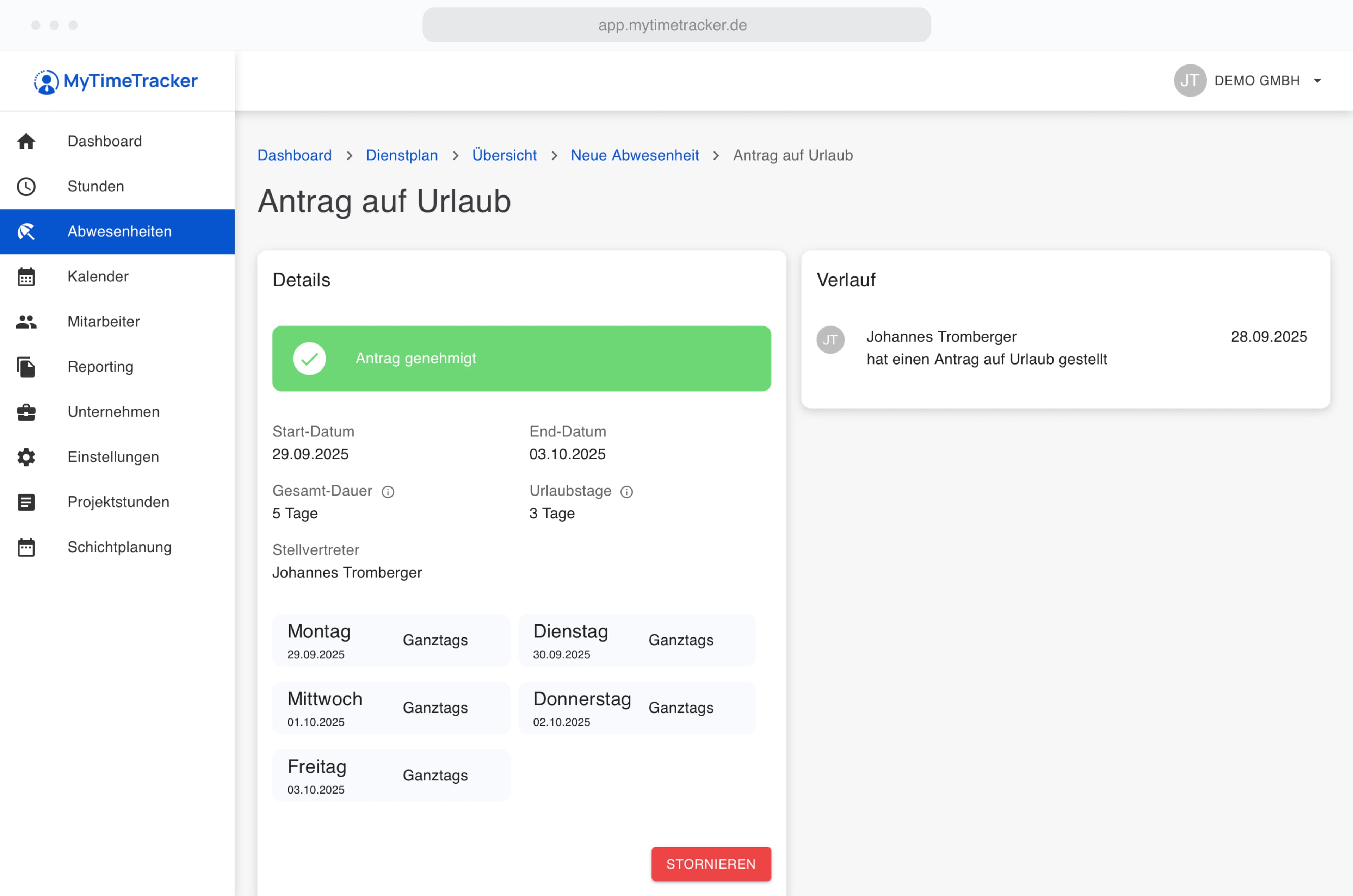Click the Einstellungen gear icon

tap(26, 457)
